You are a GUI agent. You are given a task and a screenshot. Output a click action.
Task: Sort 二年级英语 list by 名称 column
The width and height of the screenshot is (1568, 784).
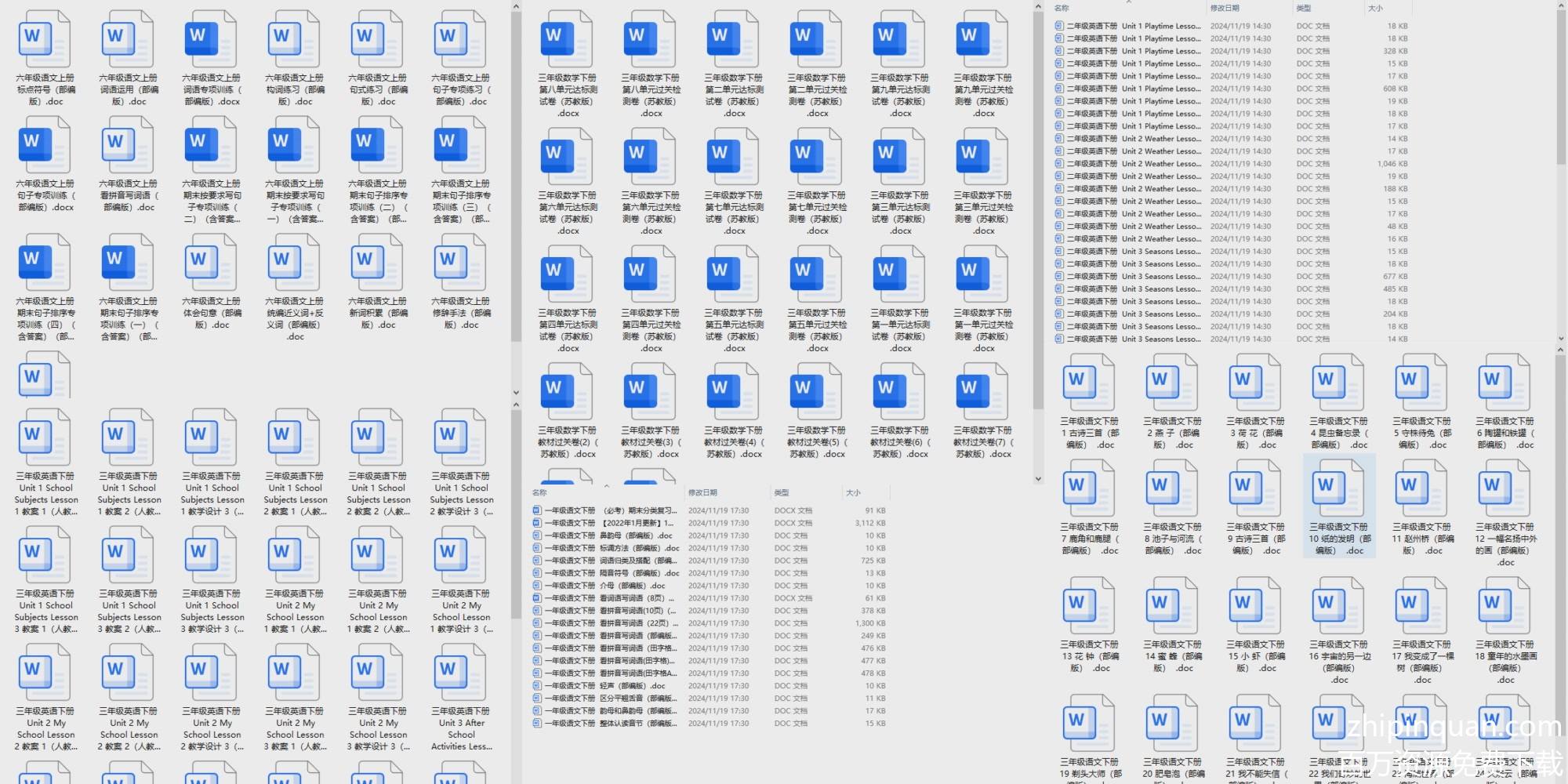[x=1062, y=8]
